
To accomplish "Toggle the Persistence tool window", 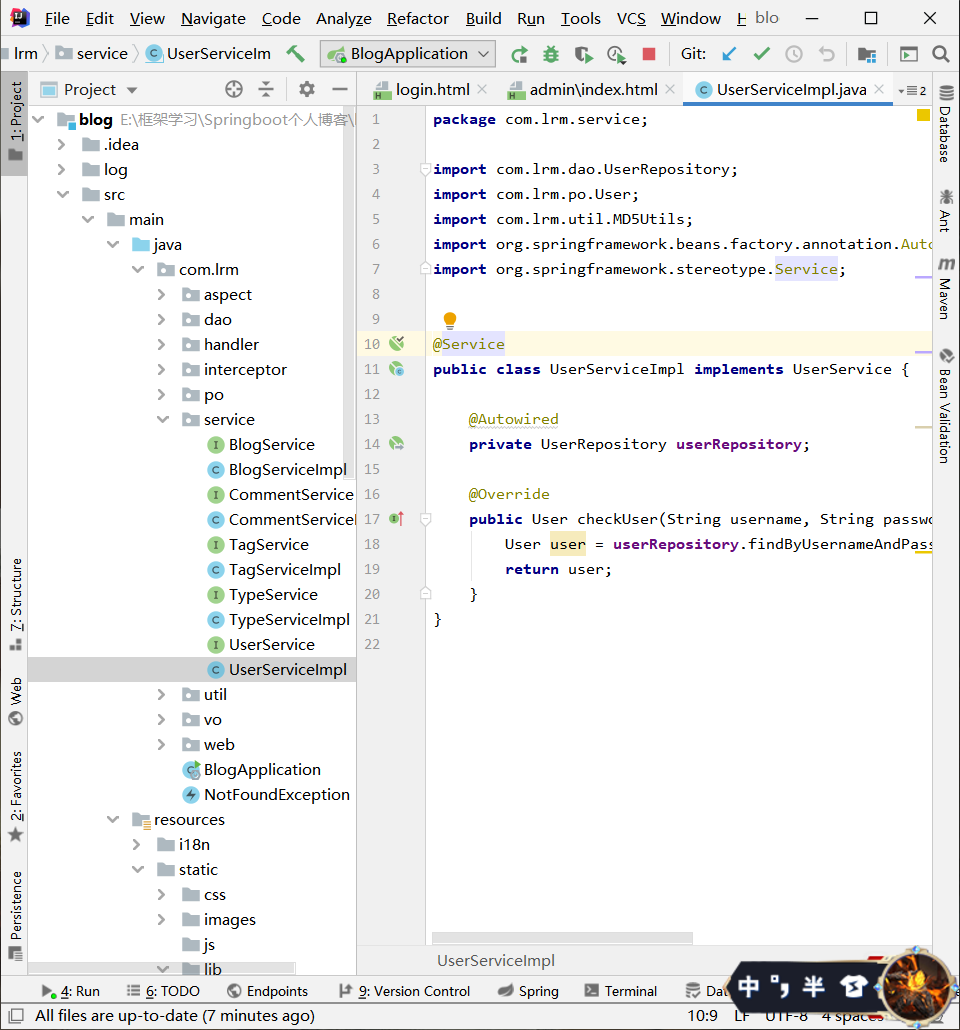I will [16, 916].
